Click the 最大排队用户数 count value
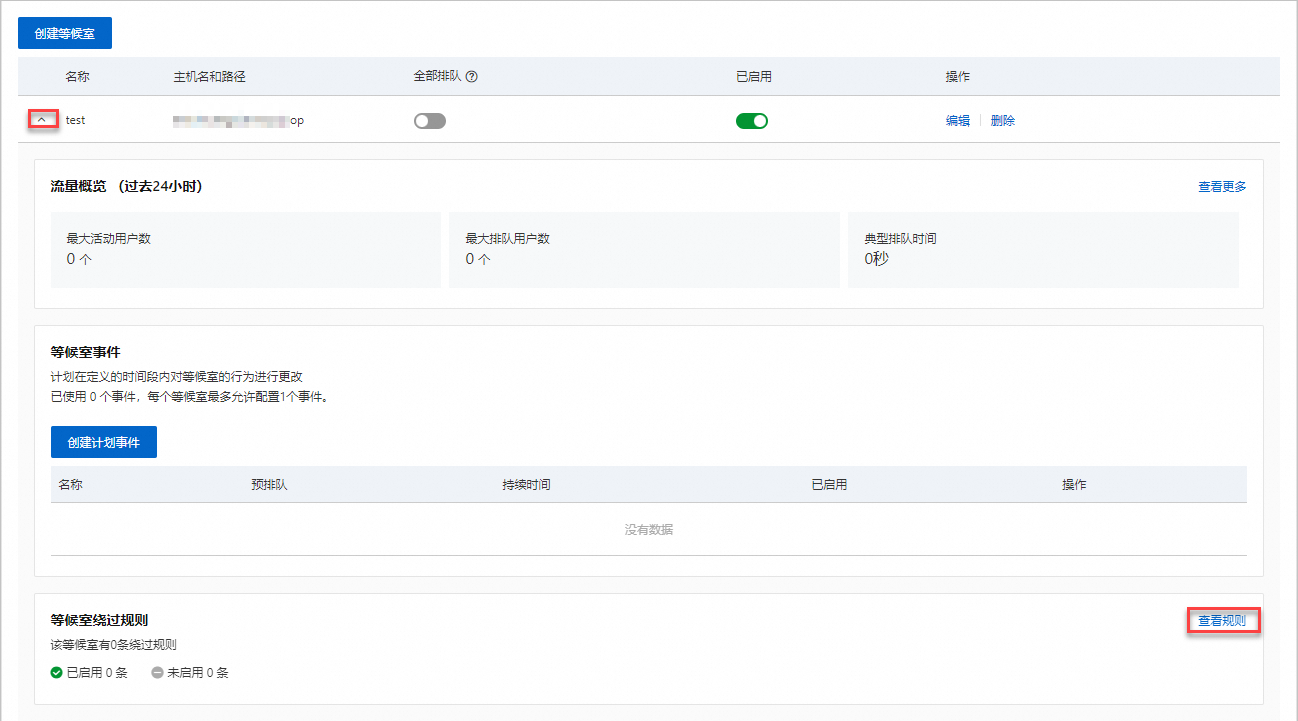 [478, 259]
